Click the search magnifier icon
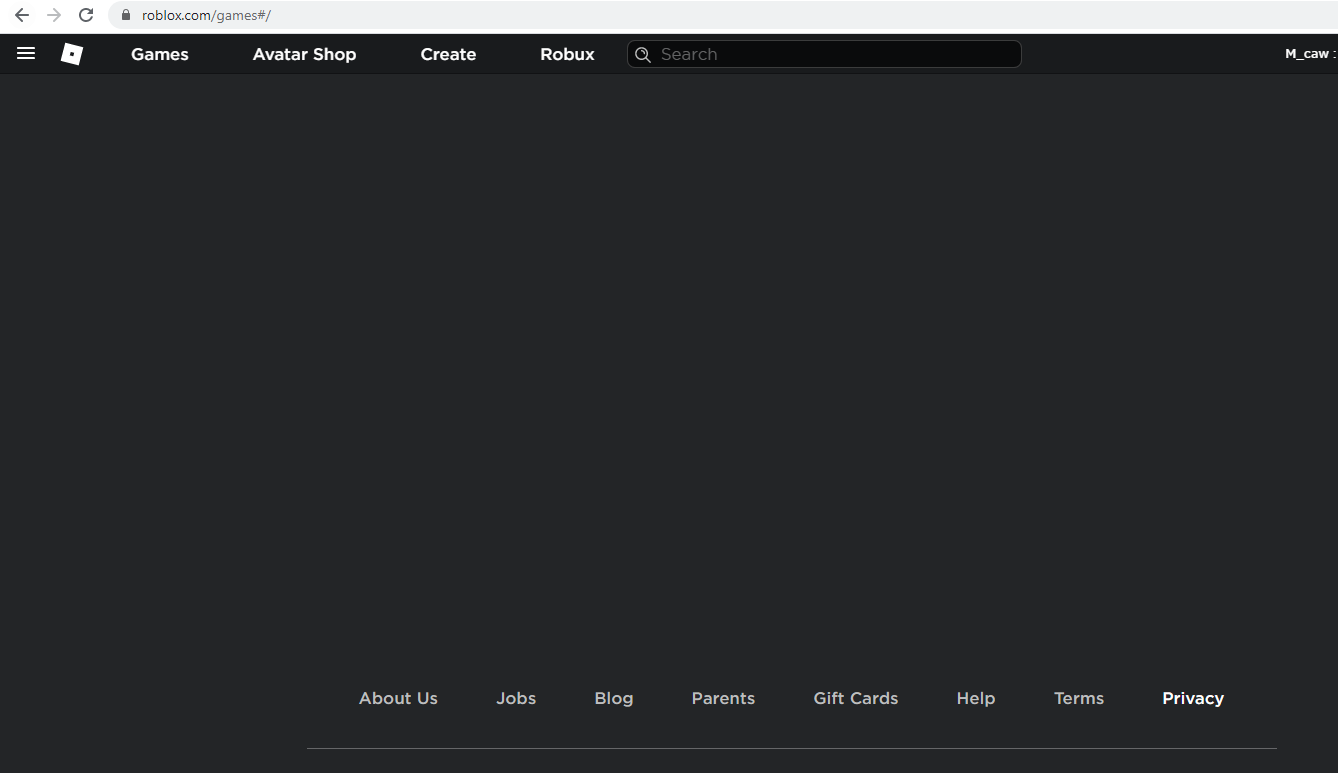The width and height of the screenshot is (1338, 773). click(x=643, y=54)
